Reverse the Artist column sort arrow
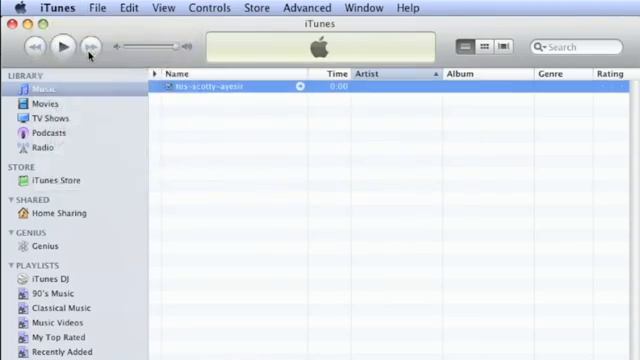640x360 pixels. pyautogui.click(x=436, y=74)
